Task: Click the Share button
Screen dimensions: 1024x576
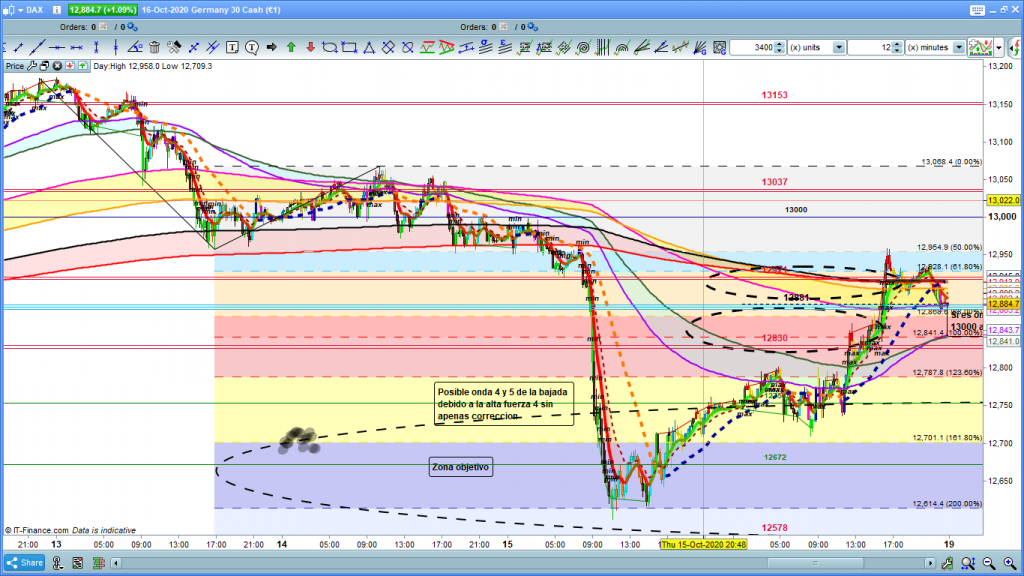Action: click(23, 562)
